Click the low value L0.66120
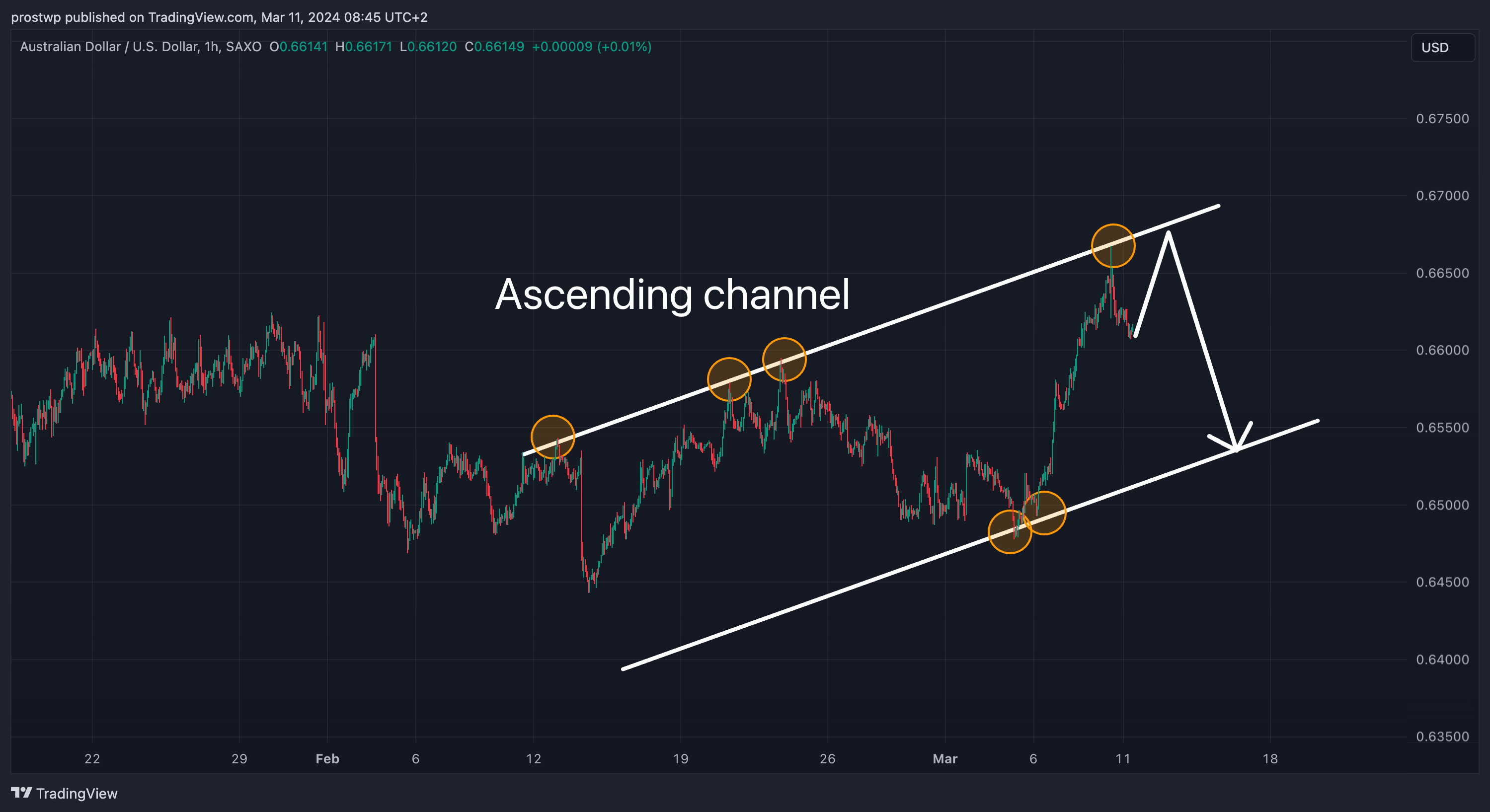The image size is (1490, 812). tap(429, 47)
